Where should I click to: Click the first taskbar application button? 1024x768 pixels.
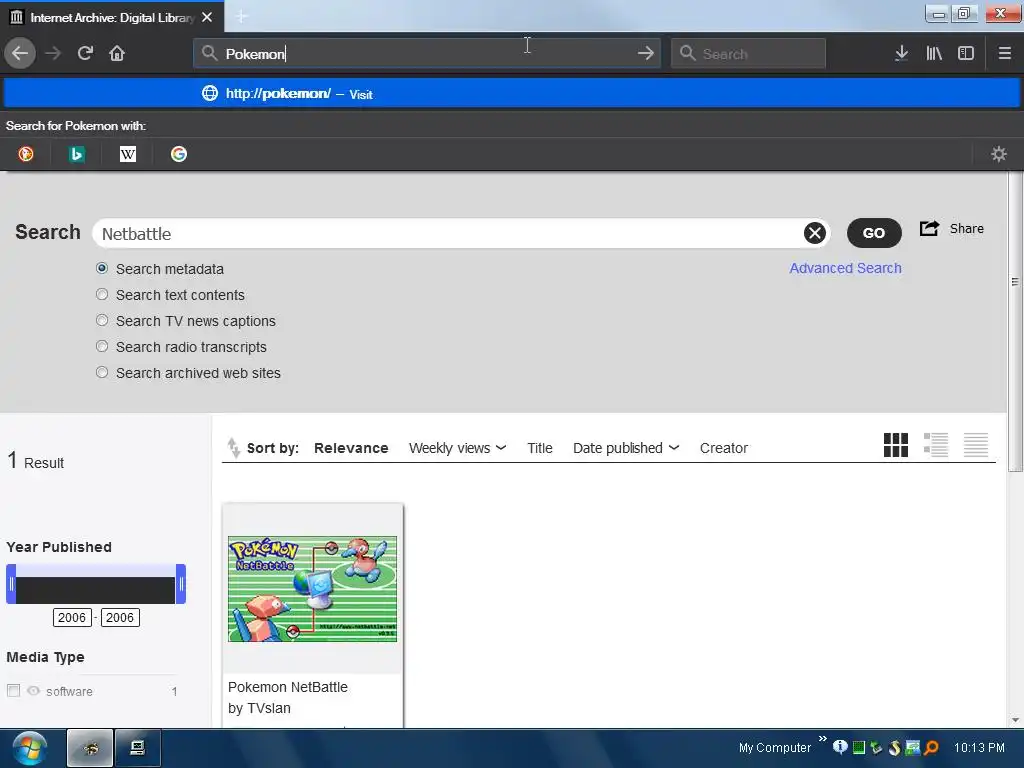pos(90,748)
